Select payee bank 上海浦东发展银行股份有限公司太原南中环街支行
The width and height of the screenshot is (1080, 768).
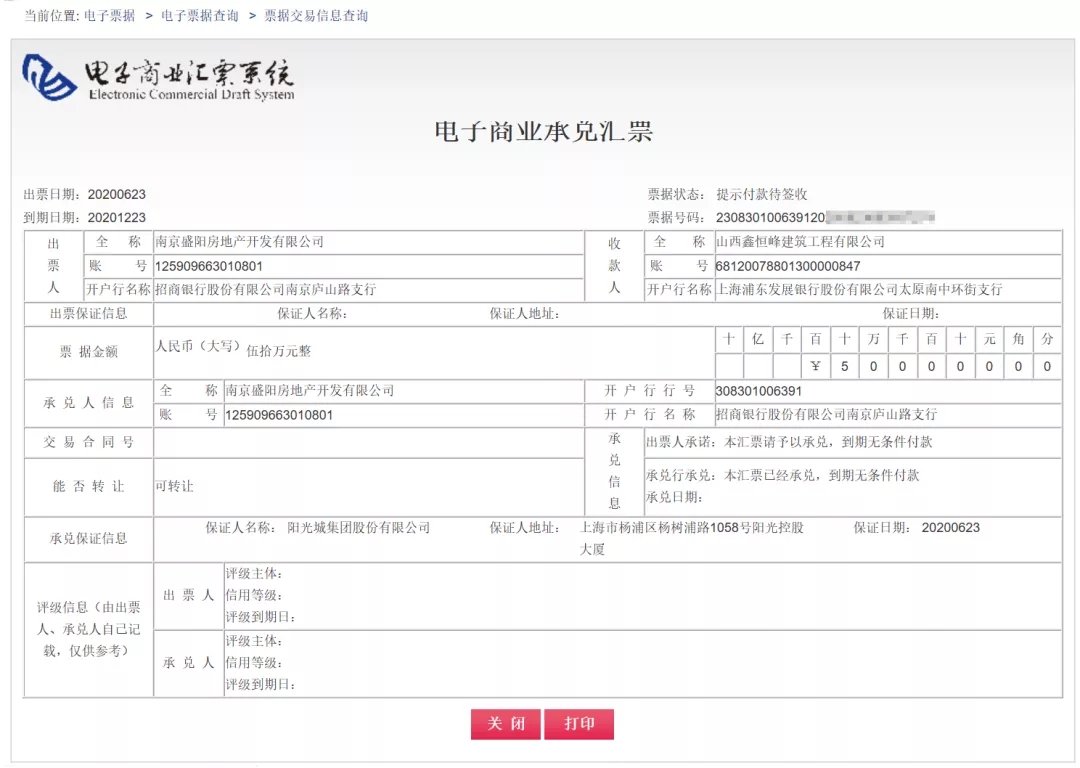point(859,289)
